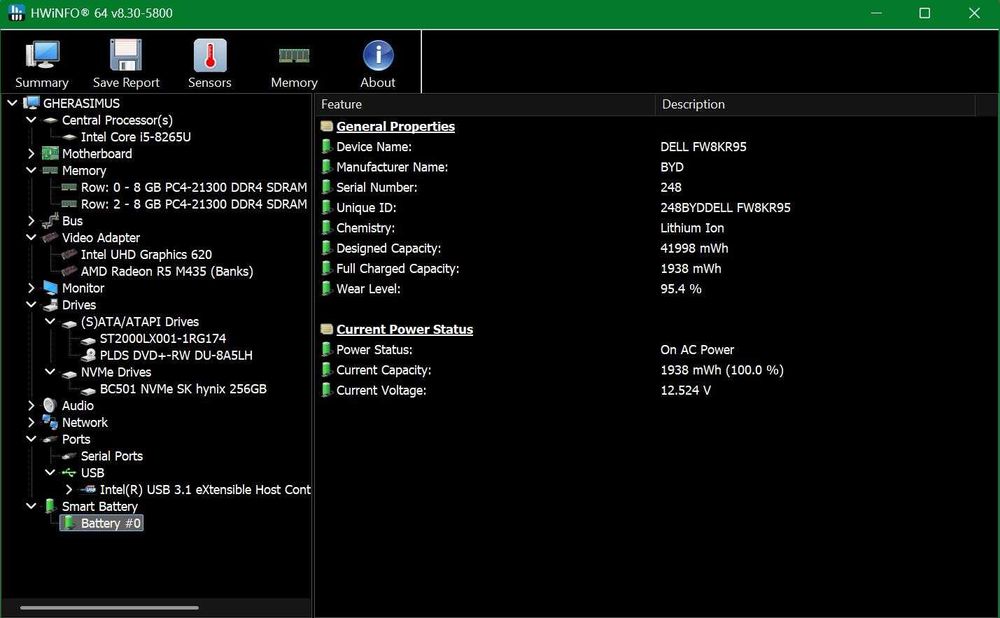Screen dimensions: 1000x618
Task: Open Sensors thermometer icon
Action: (x=210, y=55)
